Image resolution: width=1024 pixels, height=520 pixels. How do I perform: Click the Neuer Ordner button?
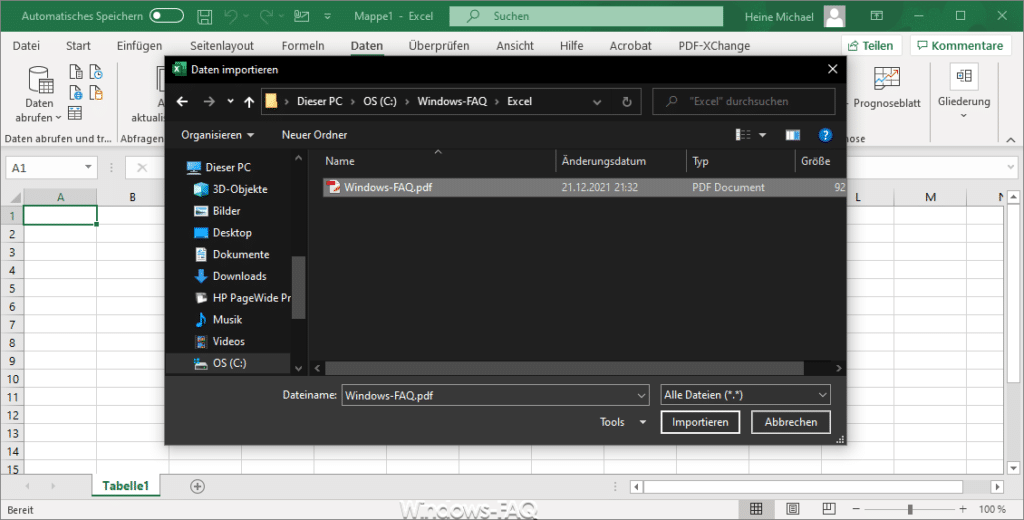pos(314,135)
